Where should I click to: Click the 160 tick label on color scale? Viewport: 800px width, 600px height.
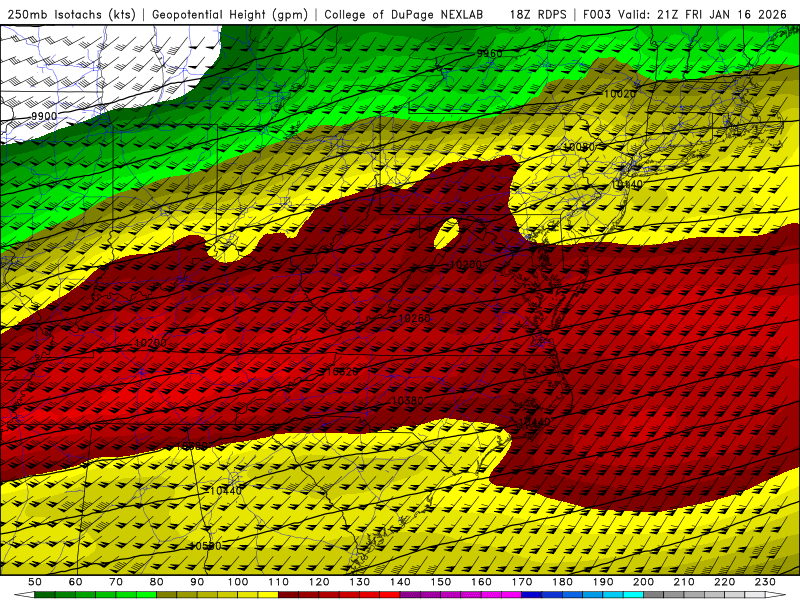[481, 582]
